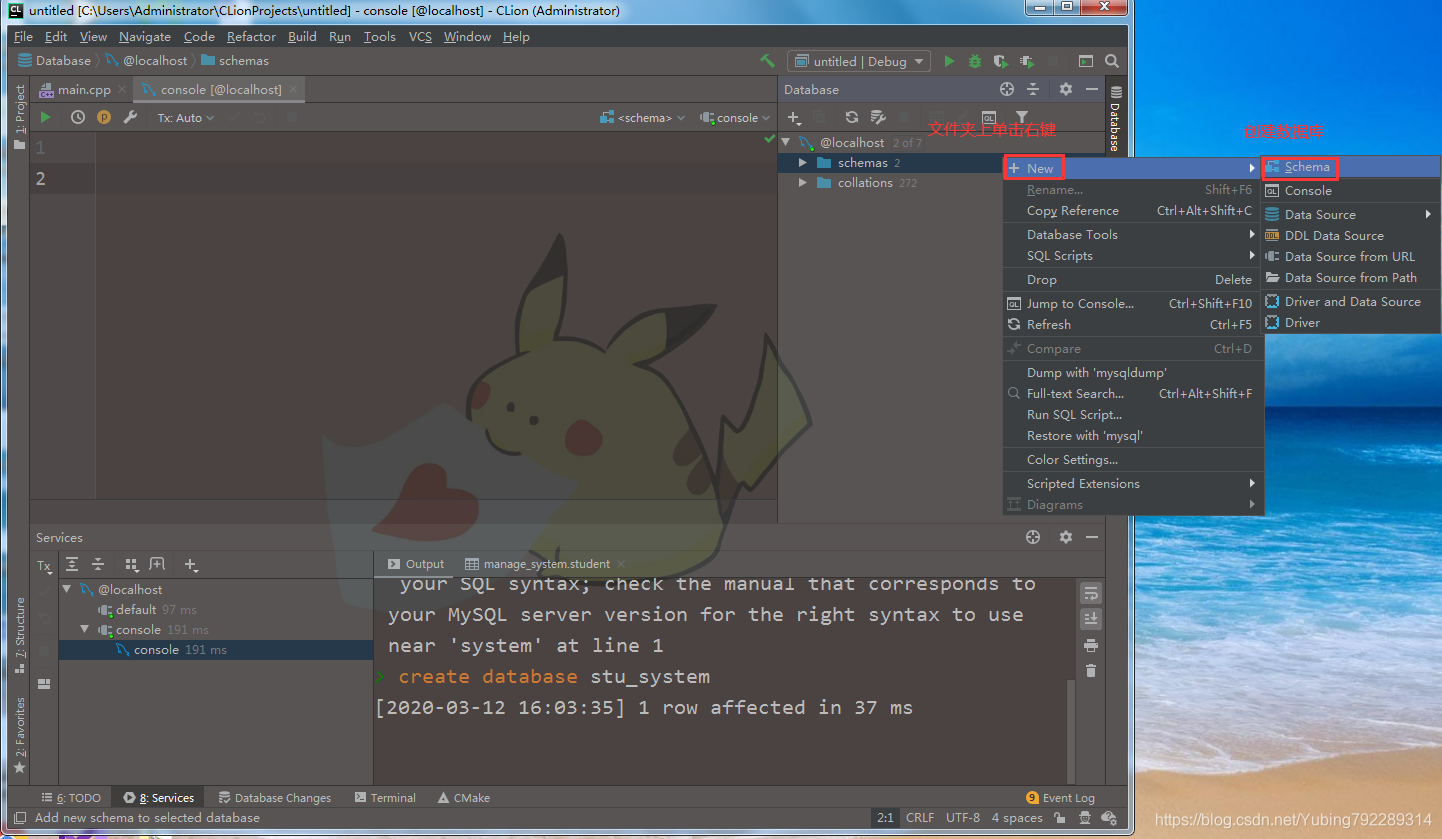Collapse the @localhost node in Database tree

pos(786,142)
